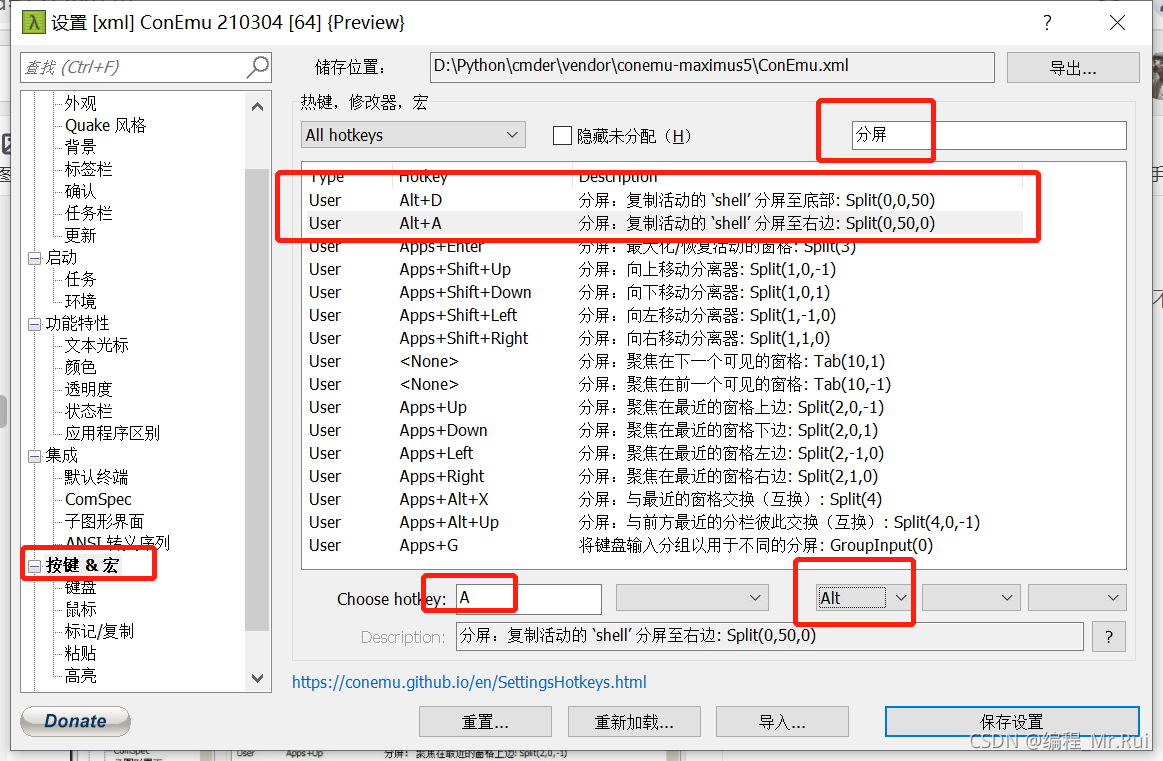Select 鼠标 in the settings tree
The width and height of the screenshot is (1163, 761).
(80, 609)
